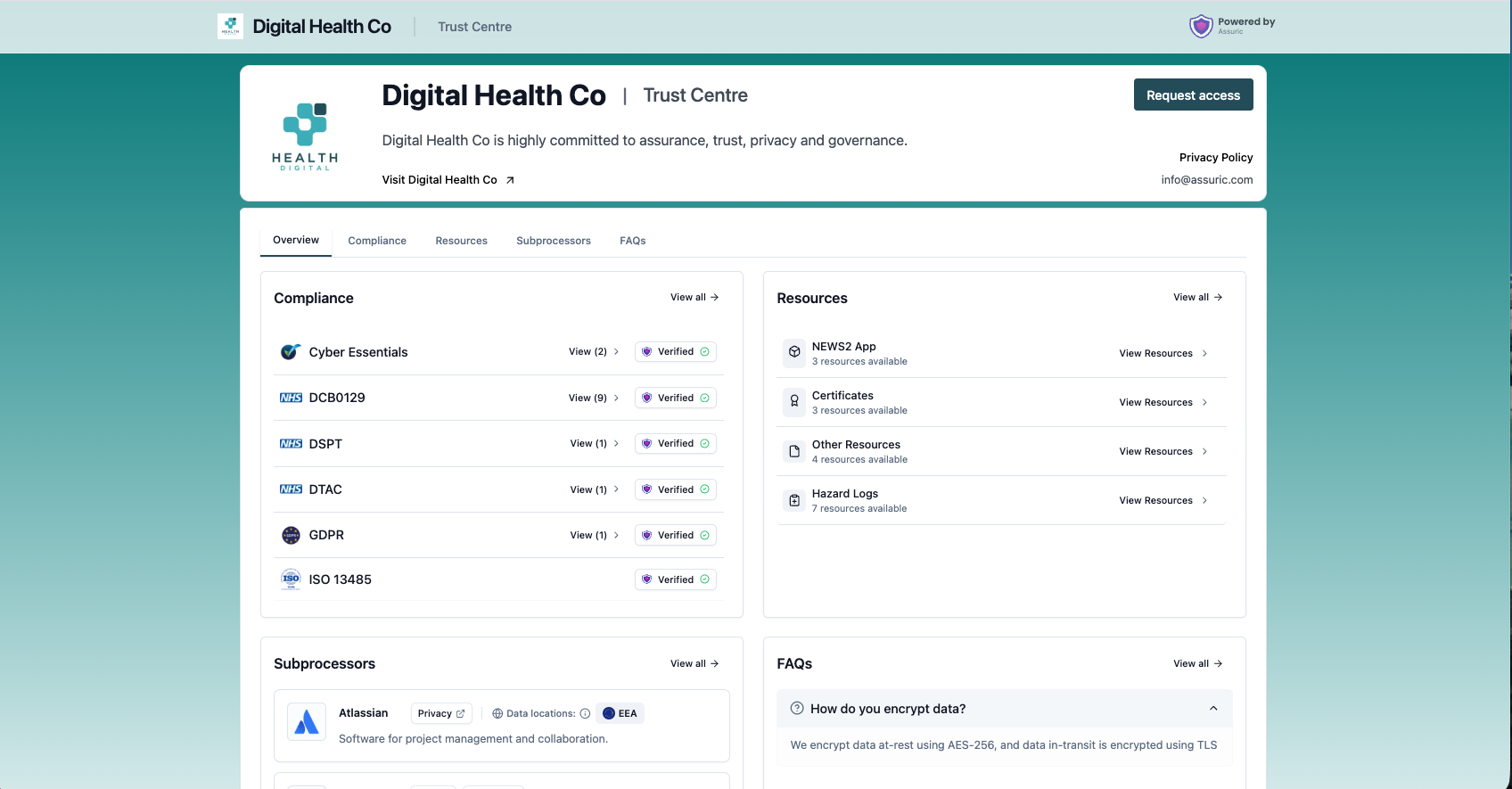The height and width of the screenshot is (789, 1512).
Task: Click the NHS logo beside DCB0129
Action: [291, 398]
